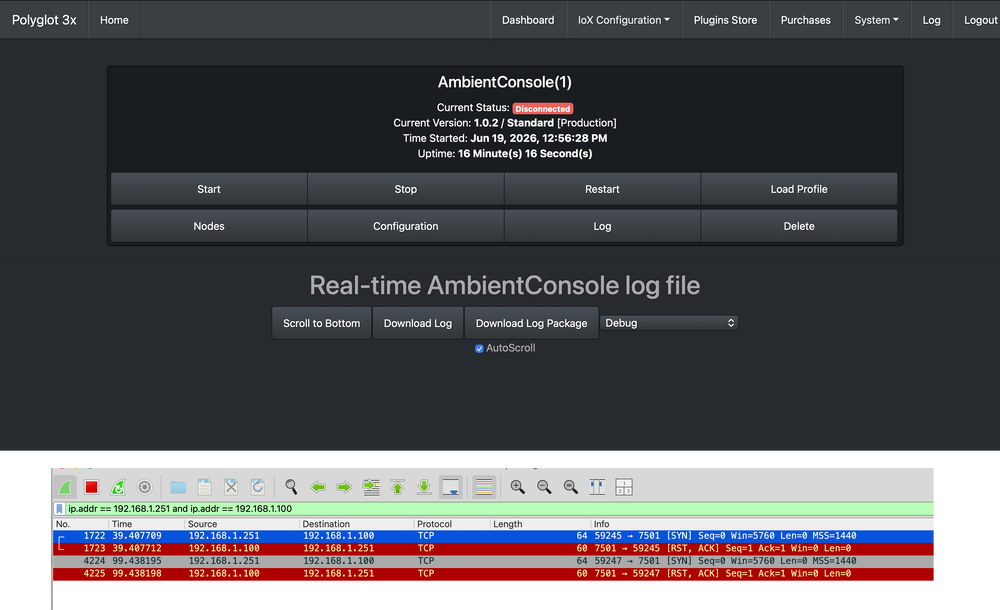Screen dimensions: 1000x610
Task: Start capture with Wireshark shark fin icon
Action: coord(66,487)
